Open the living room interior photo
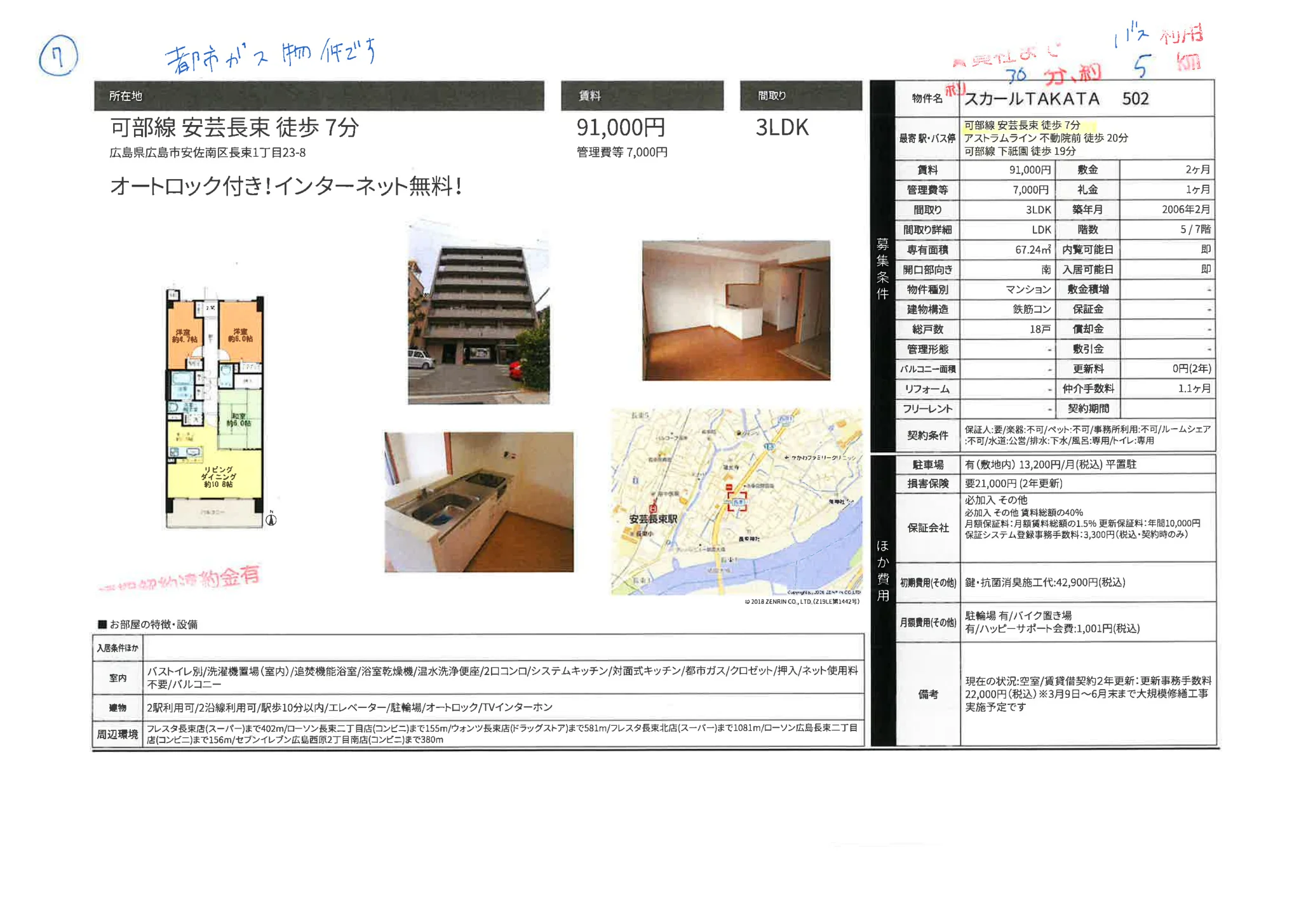The image size is (1306, 924). pos(736,311)
